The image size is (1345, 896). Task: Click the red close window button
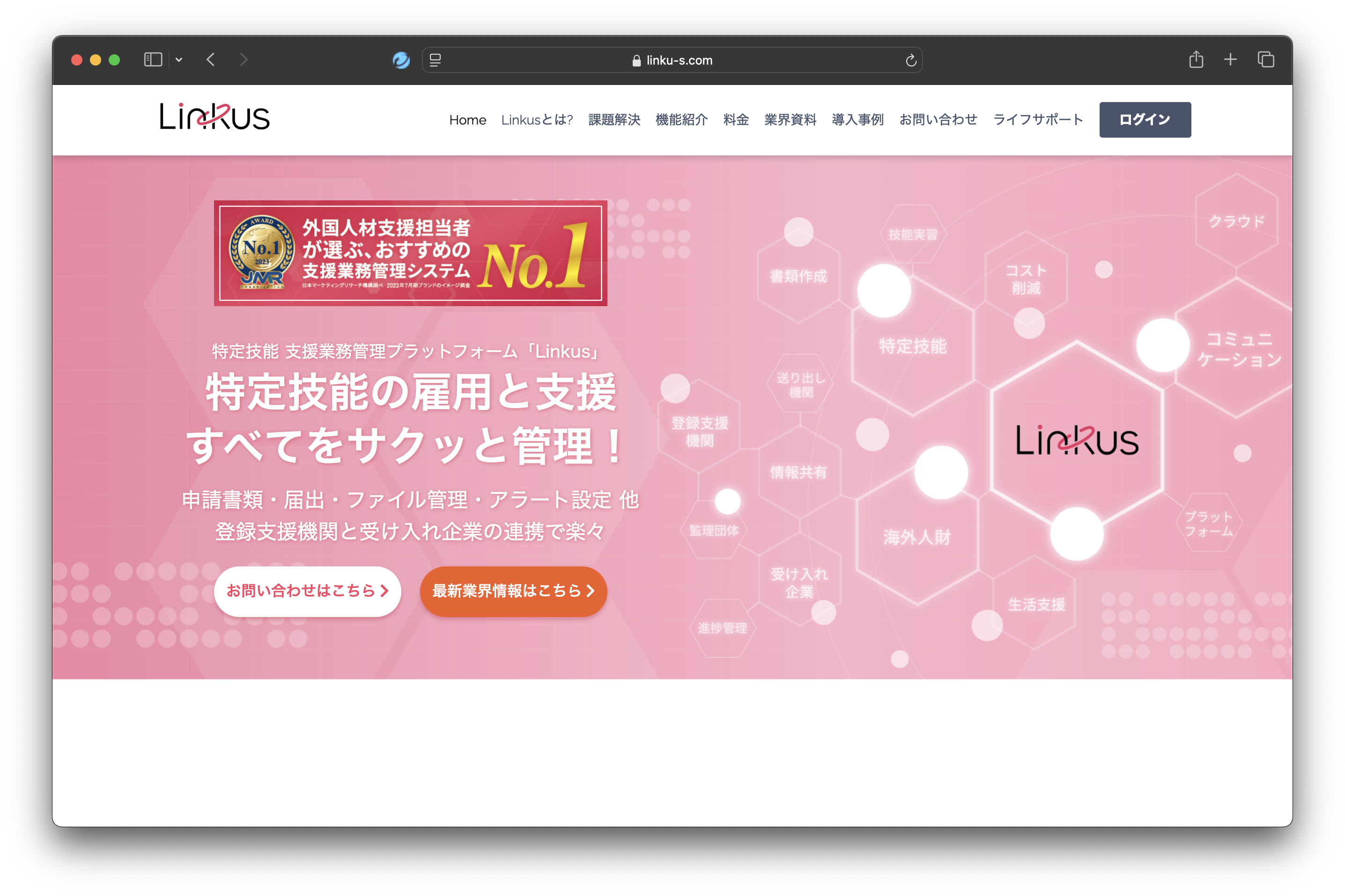click(x=77, y=60)
